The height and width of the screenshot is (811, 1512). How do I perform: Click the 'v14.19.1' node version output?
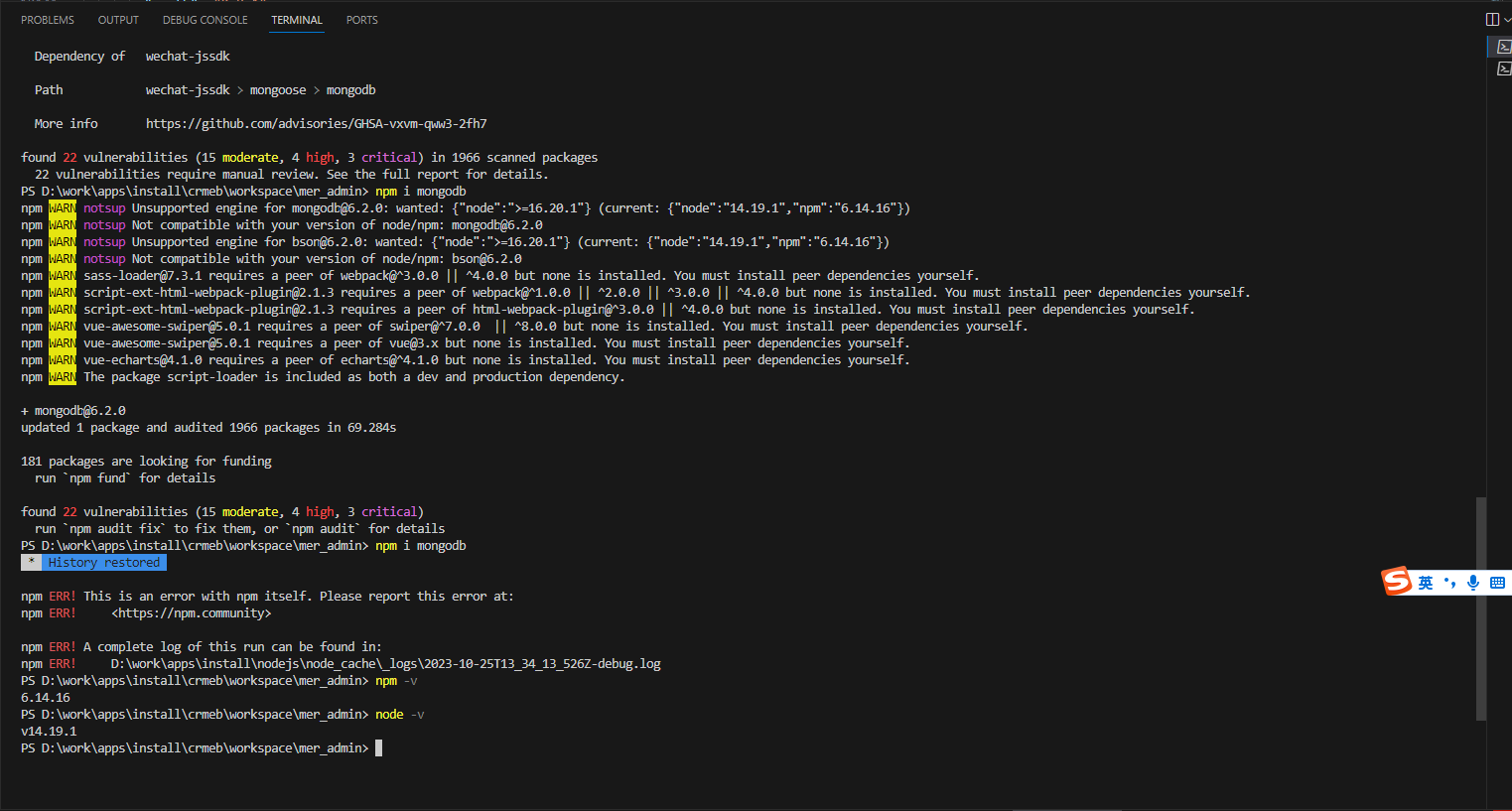coord(49,732)
